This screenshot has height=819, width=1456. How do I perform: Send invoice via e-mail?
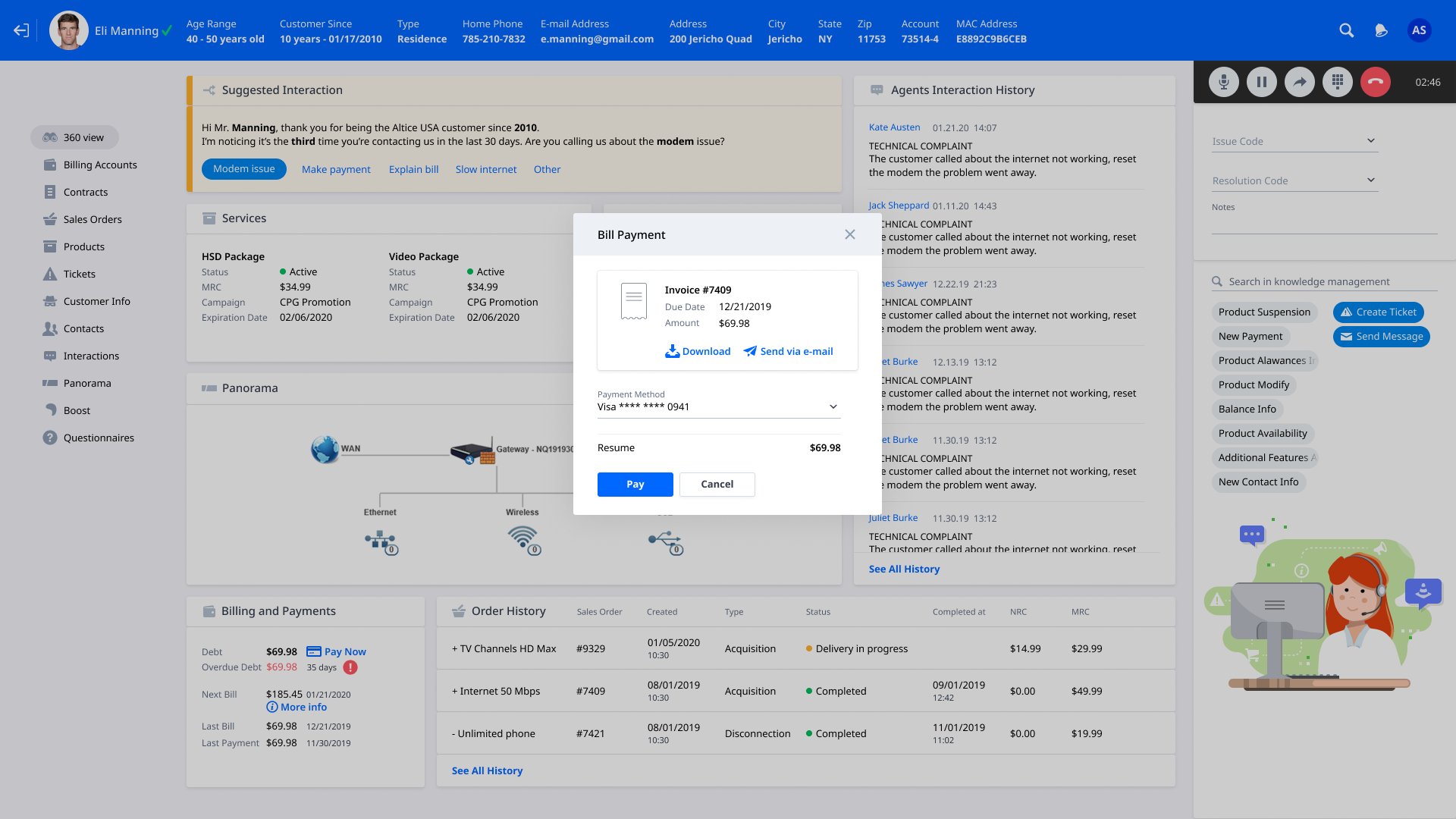pyautogui.click(x=788, y=351)
